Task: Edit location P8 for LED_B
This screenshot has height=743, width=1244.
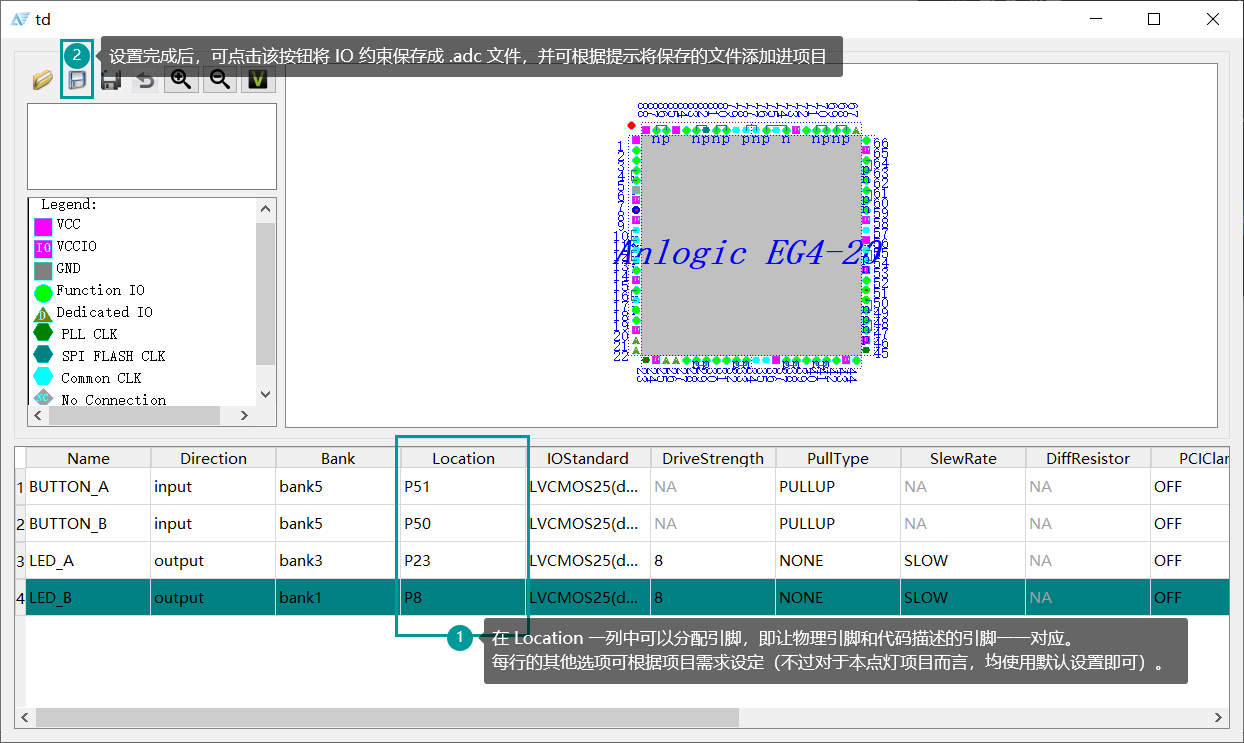Action: (x=463, y=598)
